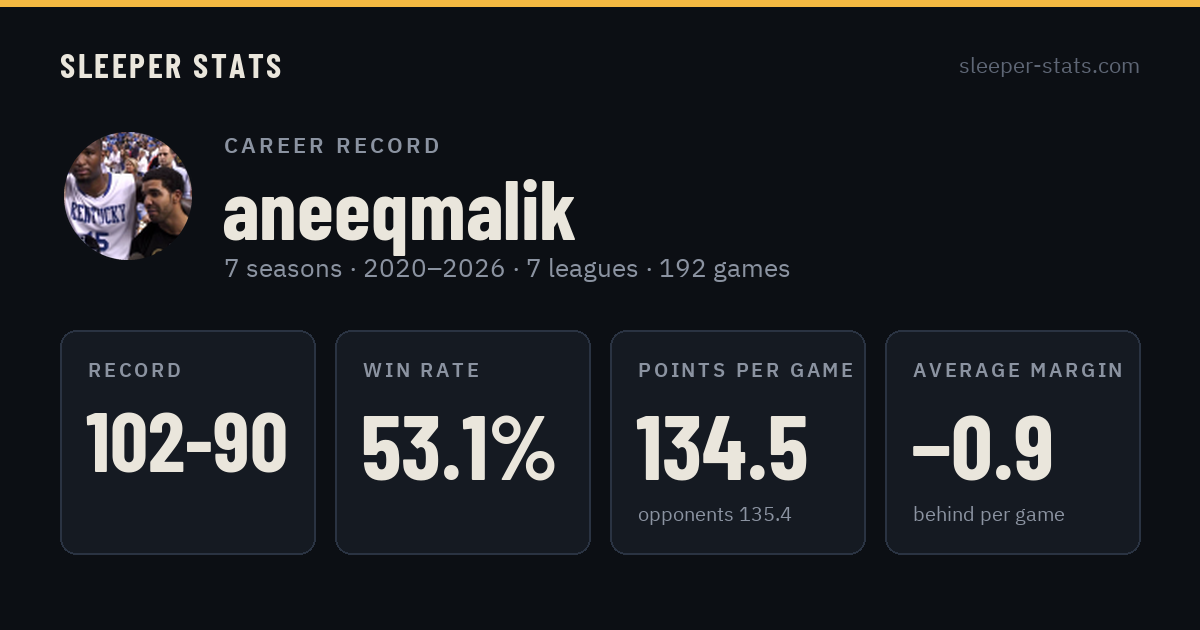The height and width of the screenshot is (630, 1200).
Task: Click the seasons and leagues summary line
Action: pyautogui.click(x=507, y=269)
